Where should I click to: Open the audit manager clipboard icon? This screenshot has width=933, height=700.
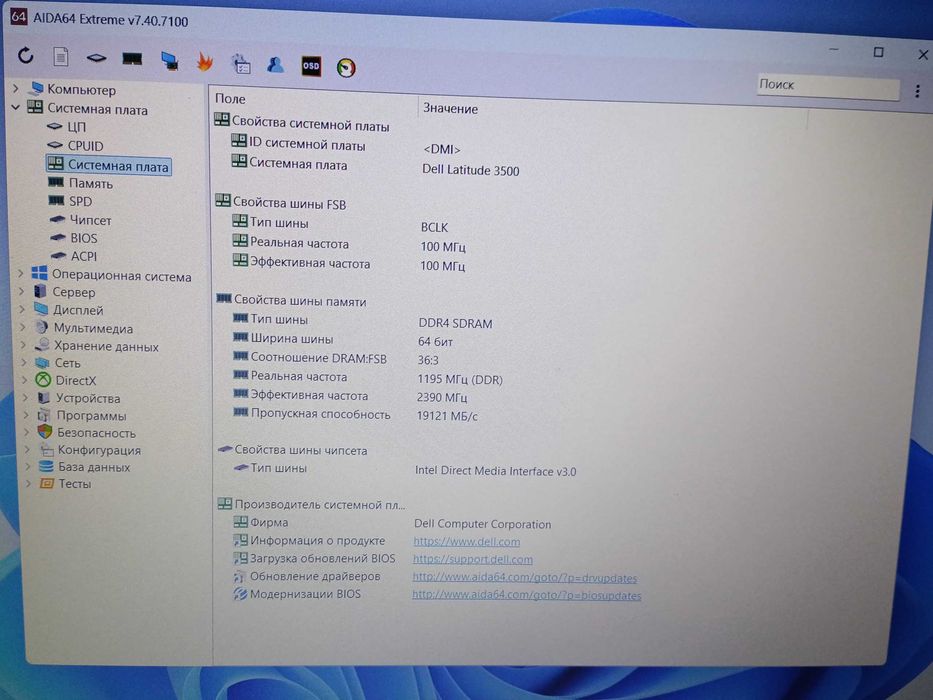coord(240,64)
